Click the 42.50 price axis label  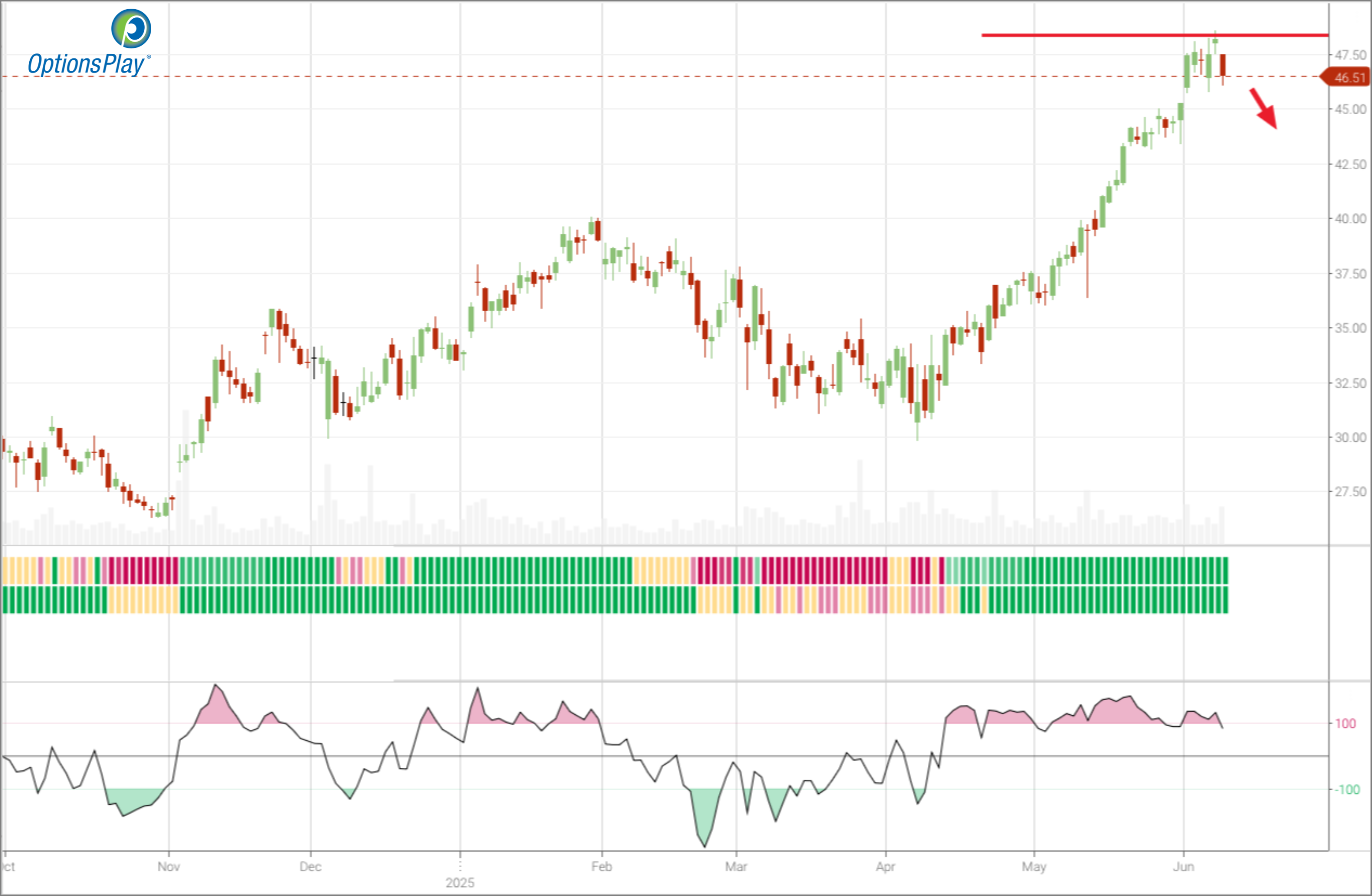pyautogui.click(x=1350, y=164)
